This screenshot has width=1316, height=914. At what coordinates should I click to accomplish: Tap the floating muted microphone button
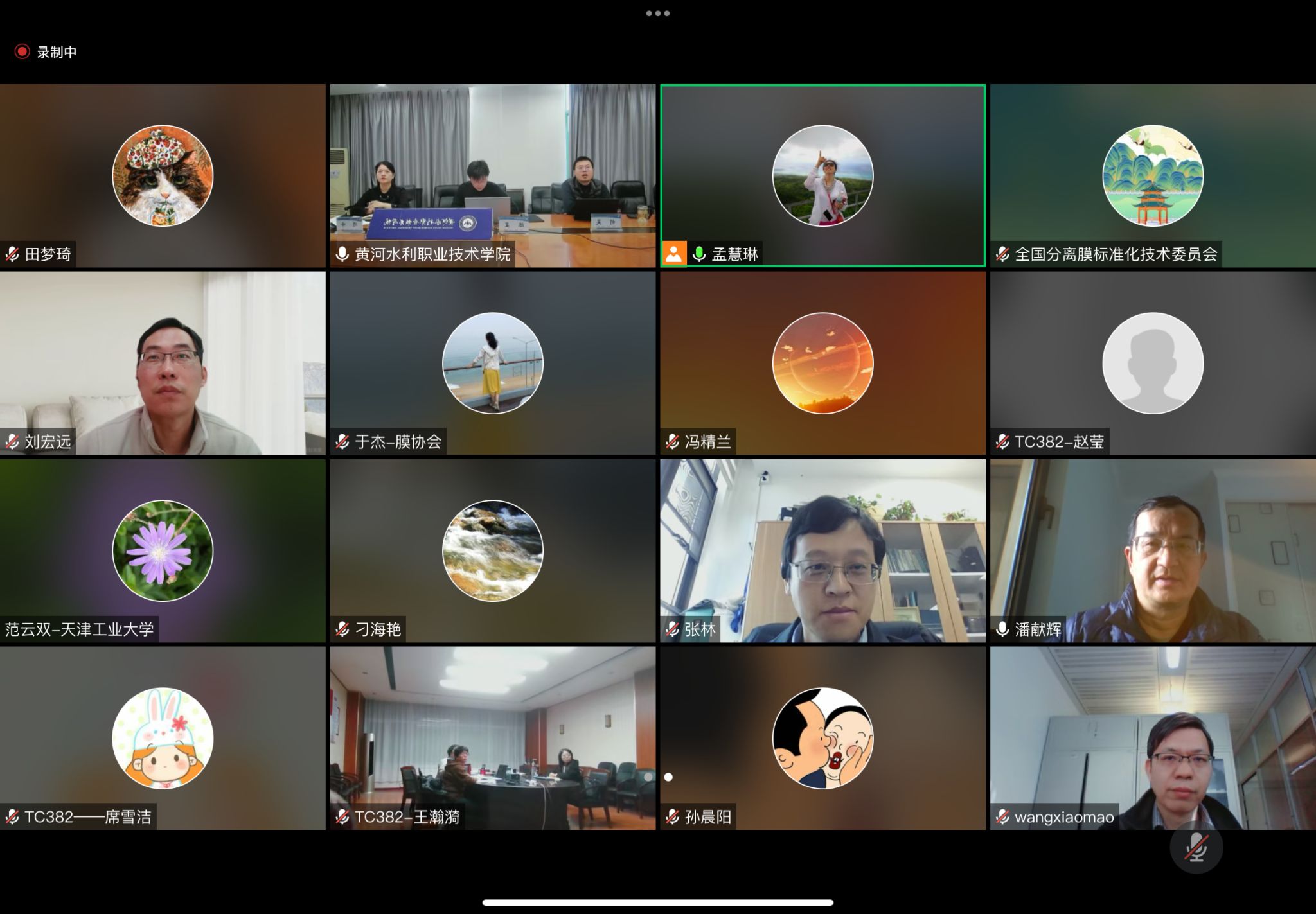coord(1196,847)
